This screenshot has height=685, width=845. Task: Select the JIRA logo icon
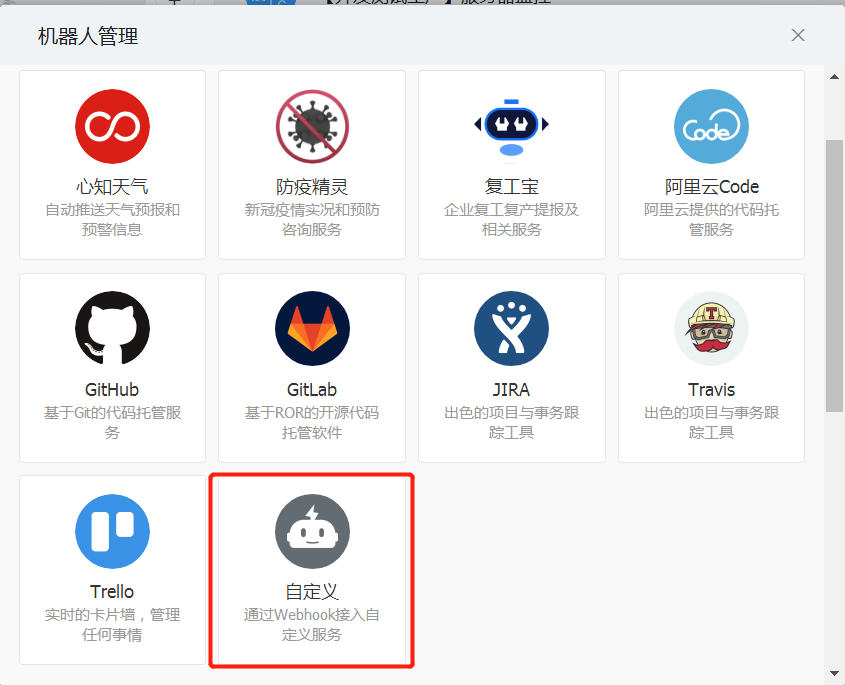(x=511, y=328)
